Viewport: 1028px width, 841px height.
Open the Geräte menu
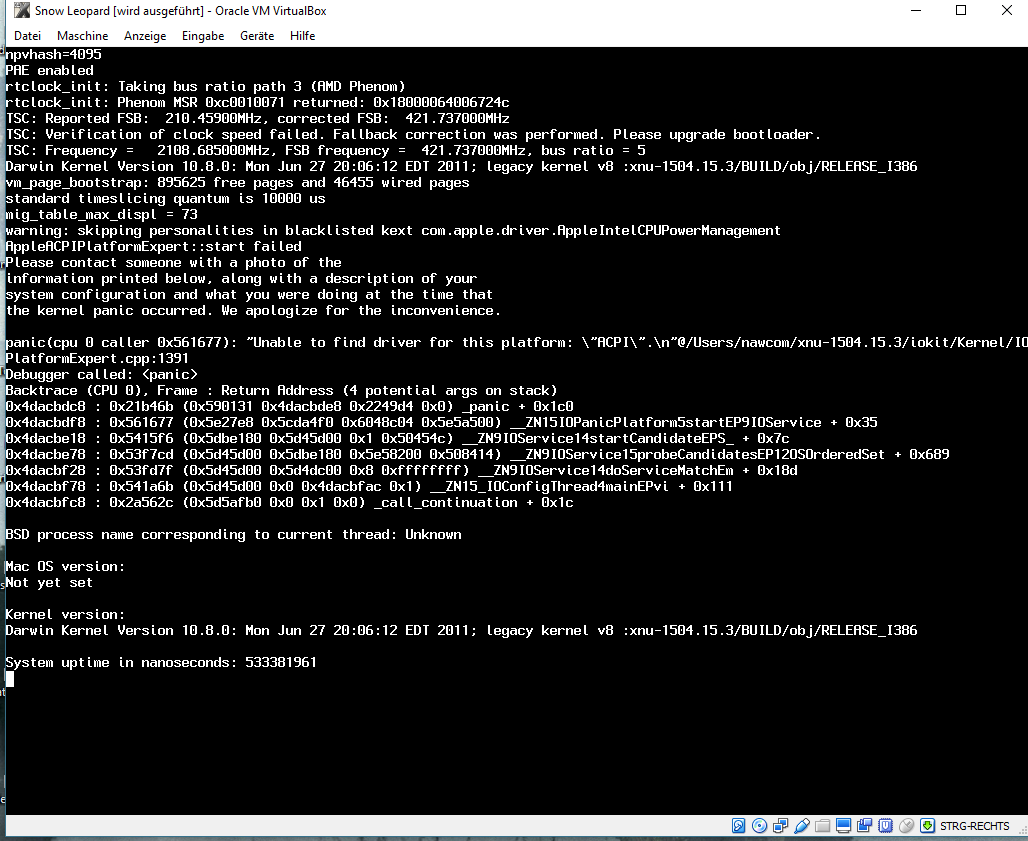(x=256, y=35)
